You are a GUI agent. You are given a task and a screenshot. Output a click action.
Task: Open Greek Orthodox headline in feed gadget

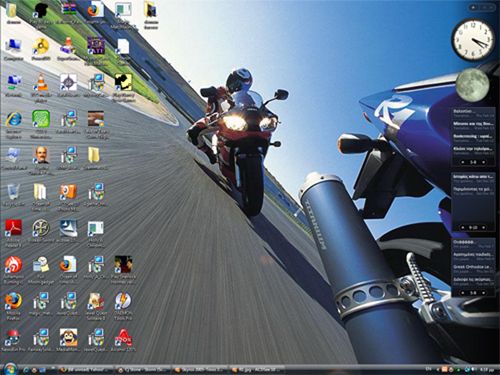[473, 267]
